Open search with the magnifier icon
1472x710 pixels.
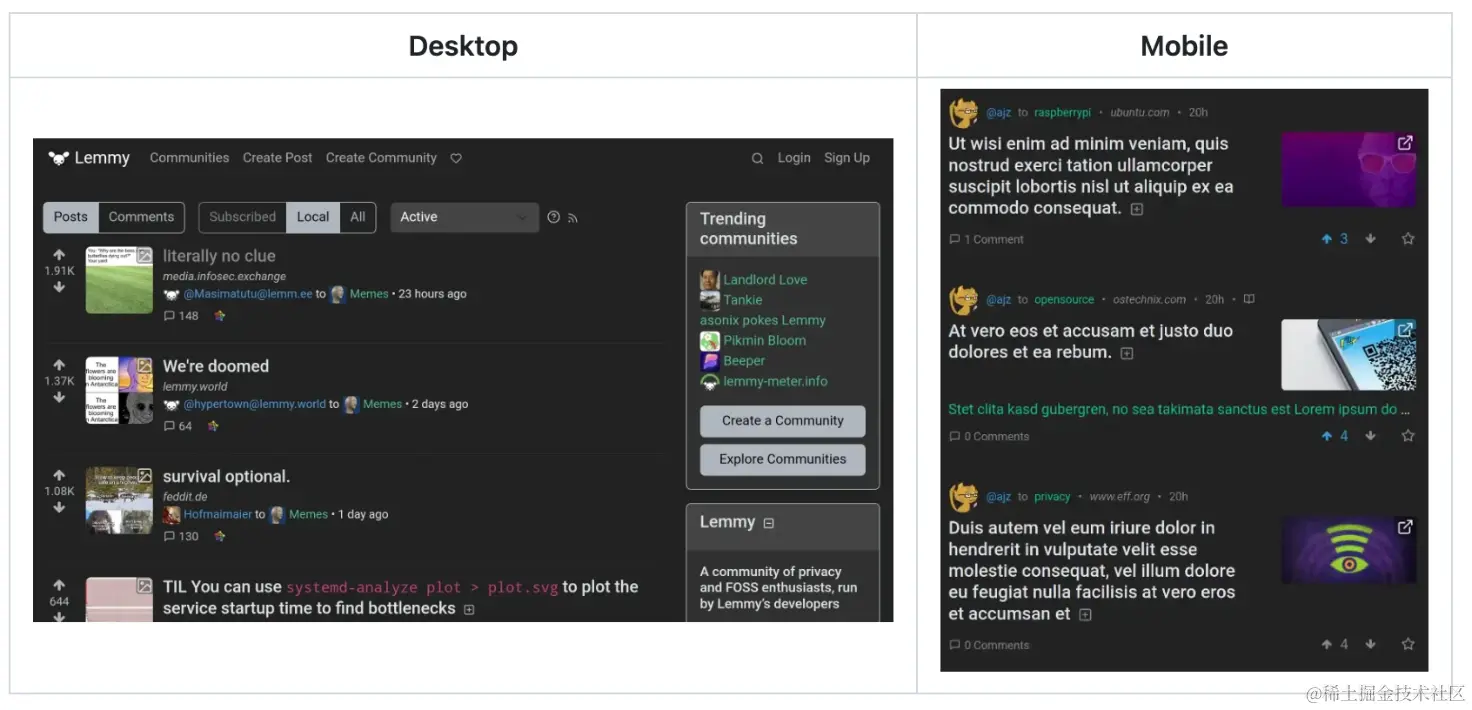757,158
